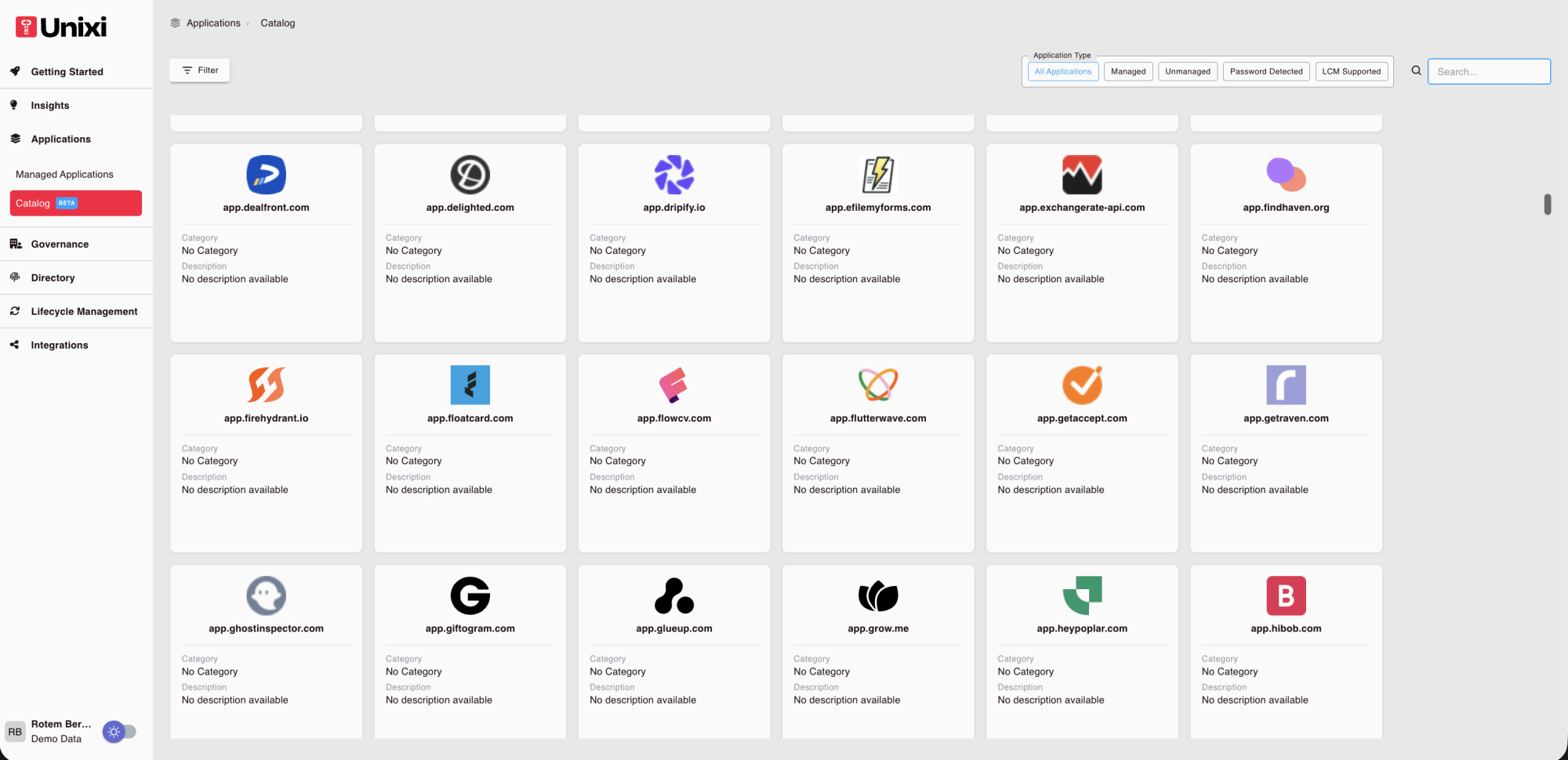Click the Governance icon
Image resolution: width=1568 pixels, height=760 pixels.
(15, 244)
